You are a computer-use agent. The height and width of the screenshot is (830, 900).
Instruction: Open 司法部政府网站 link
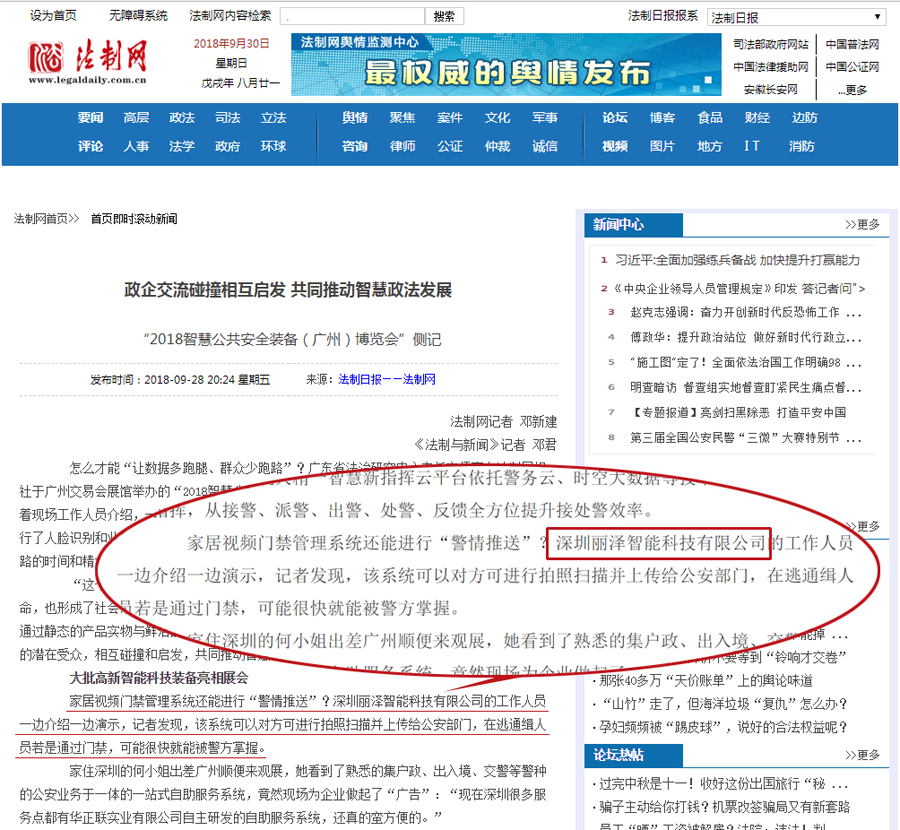771,44
